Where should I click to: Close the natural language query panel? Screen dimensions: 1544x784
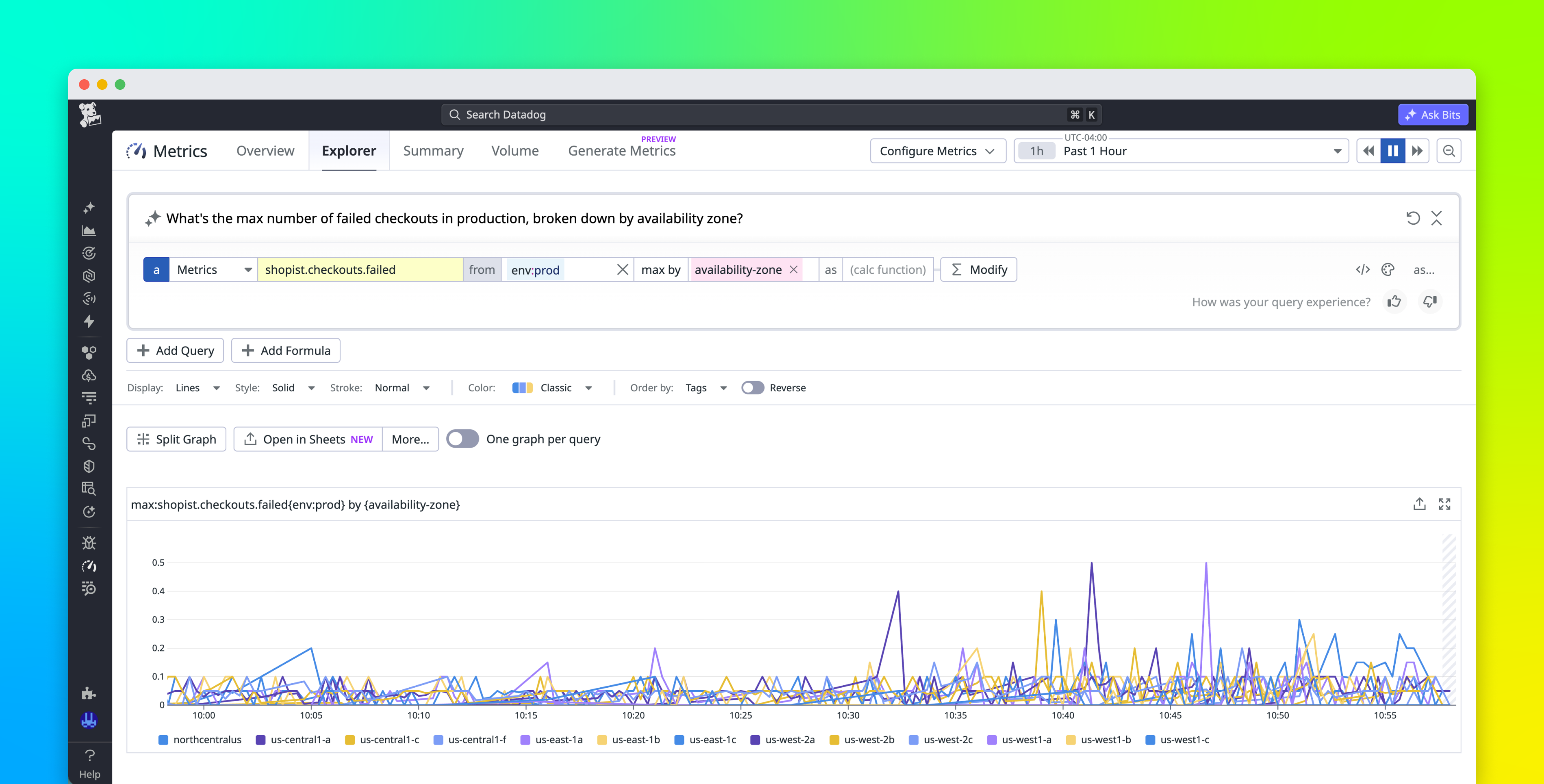pyautogui.click(x=1436, y=218)
